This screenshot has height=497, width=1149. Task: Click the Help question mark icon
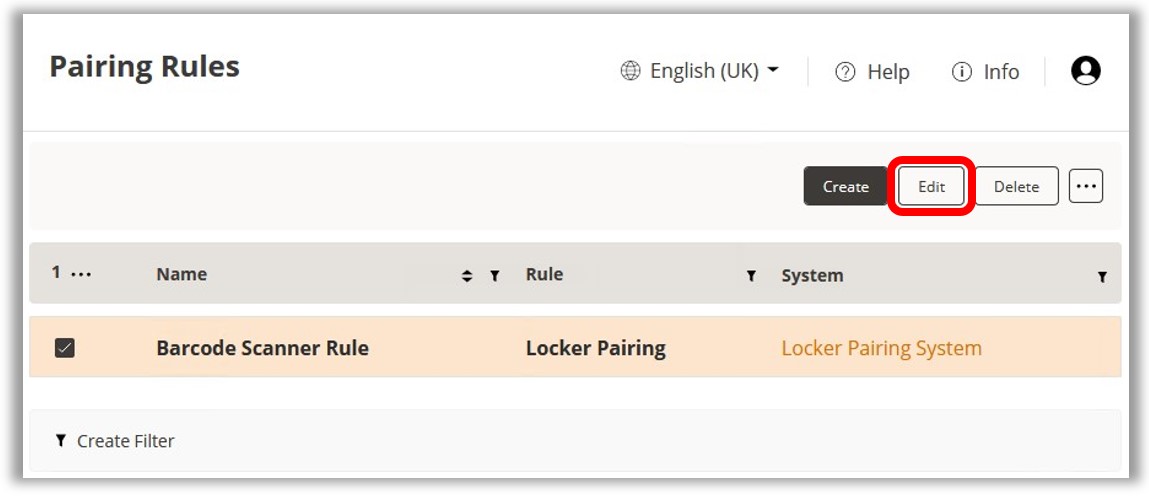point(845,72)
